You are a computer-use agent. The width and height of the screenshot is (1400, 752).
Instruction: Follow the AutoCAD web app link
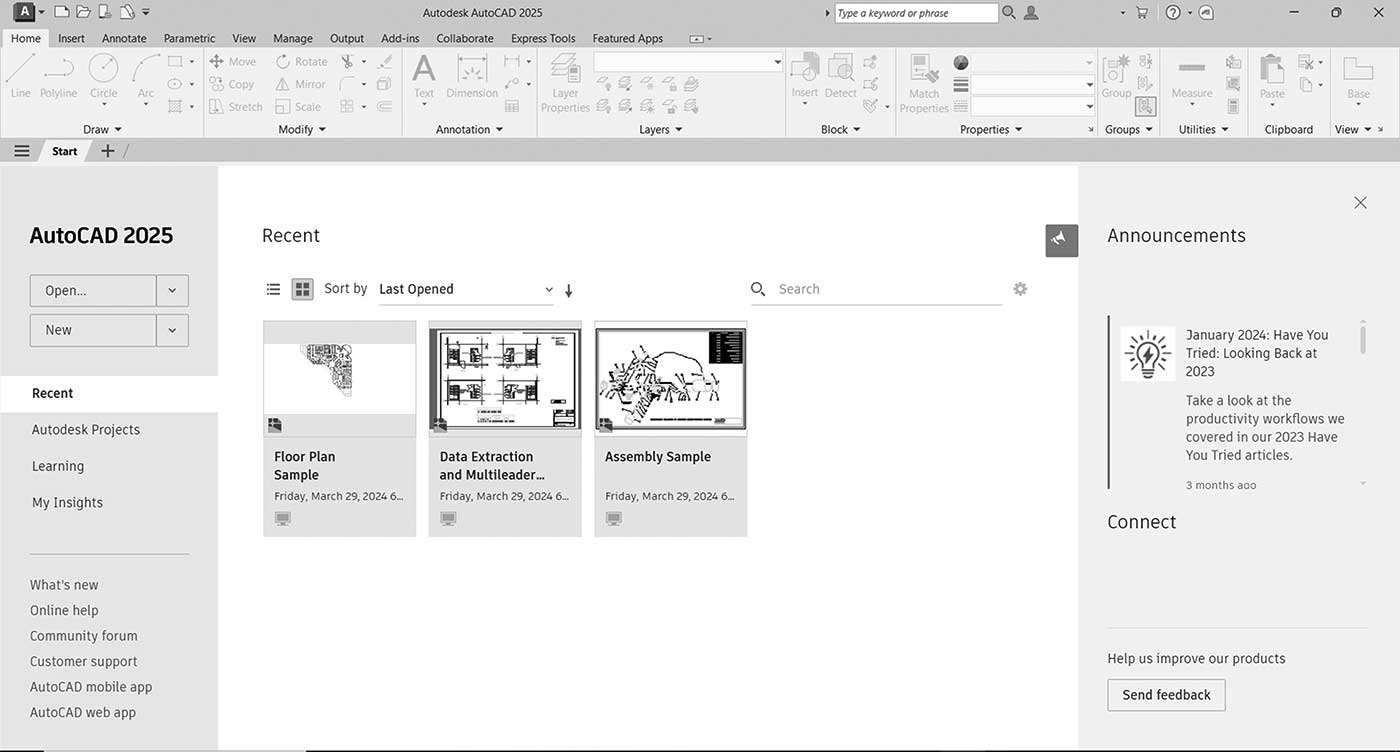83,713
